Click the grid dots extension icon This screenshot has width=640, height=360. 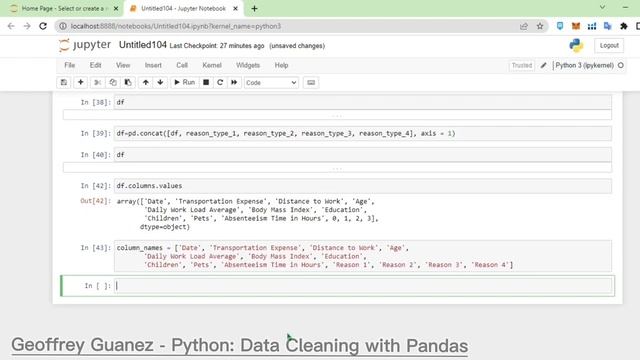pyautogui.click(x=592, y=26)
